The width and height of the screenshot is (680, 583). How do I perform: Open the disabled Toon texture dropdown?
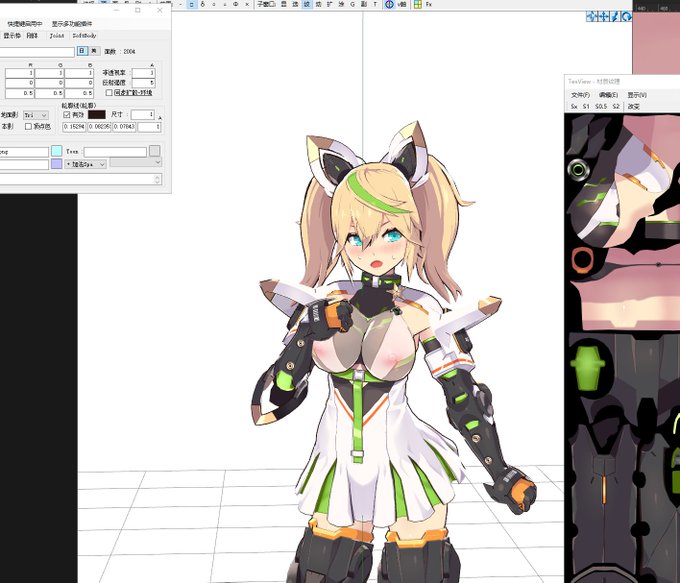click(x=136, y=162)
